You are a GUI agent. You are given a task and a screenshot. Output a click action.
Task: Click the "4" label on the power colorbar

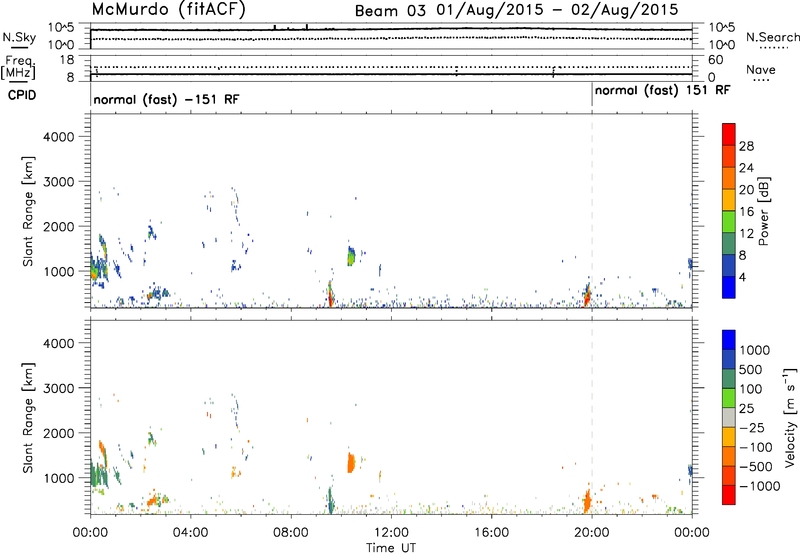point(742,277)
